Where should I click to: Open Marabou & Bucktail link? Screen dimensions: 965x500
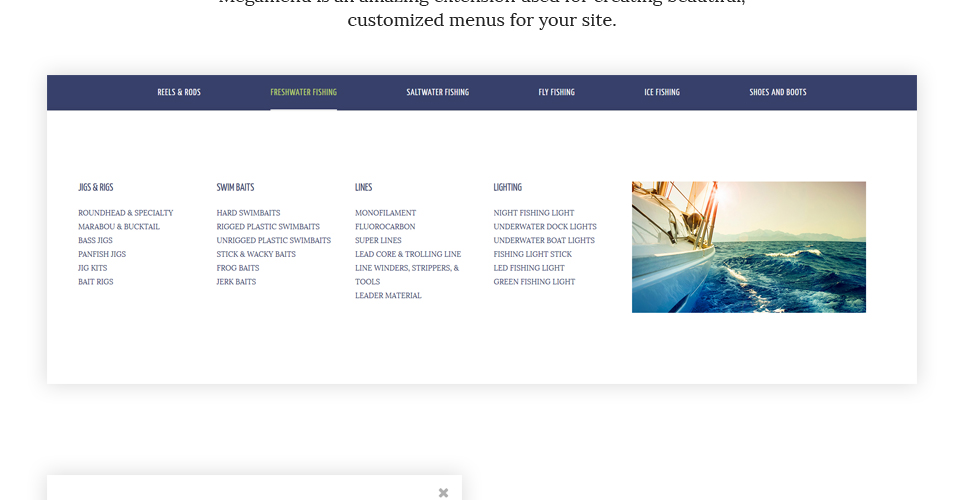click(119, 227)
